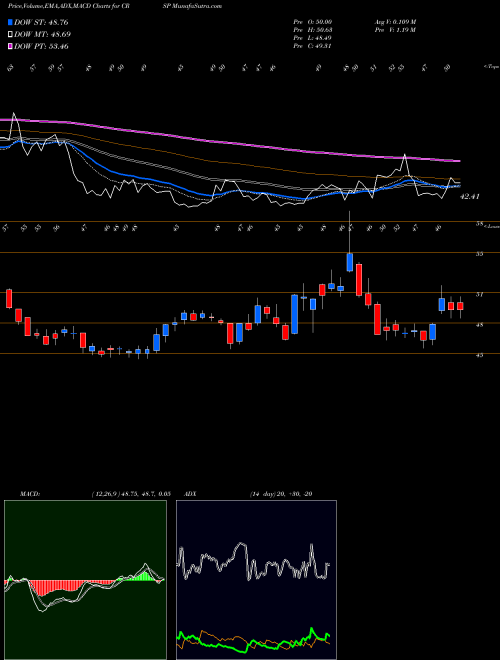Select the DOW ST: 48.76 legend label
The image size is (500, 660).
point(41,22)
